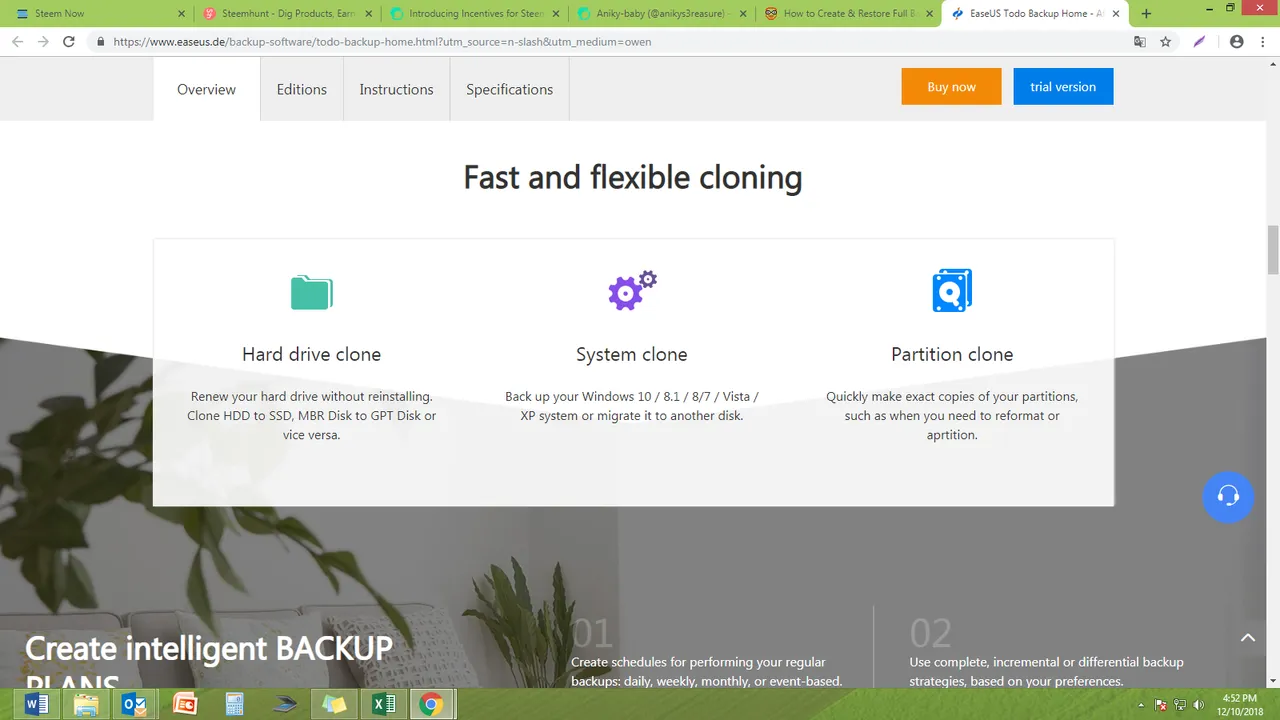Screen dimensions: 1280x720
Task: Switch to How to Create & Restore tab
Action: coord(847,14)
